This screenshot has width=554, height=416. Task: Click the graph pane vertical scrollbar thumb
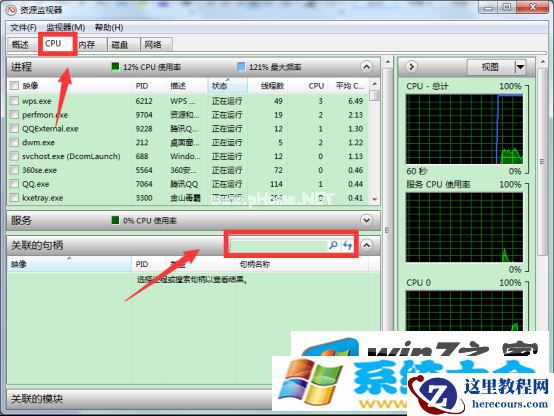pyautogui.click(x=542, y=162)
